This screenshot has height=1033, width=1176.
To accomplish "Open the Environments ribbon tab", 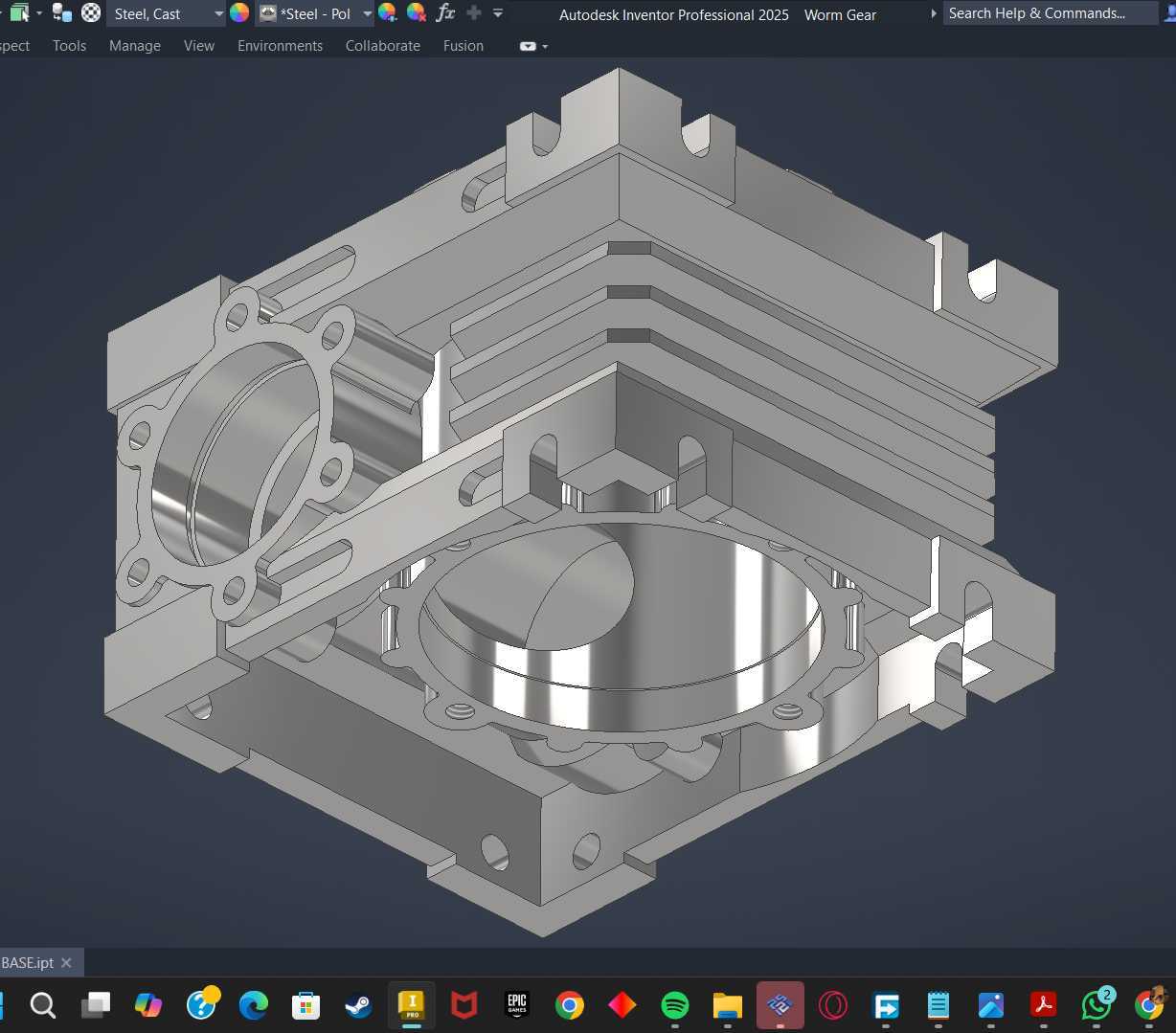I will 280,45.
